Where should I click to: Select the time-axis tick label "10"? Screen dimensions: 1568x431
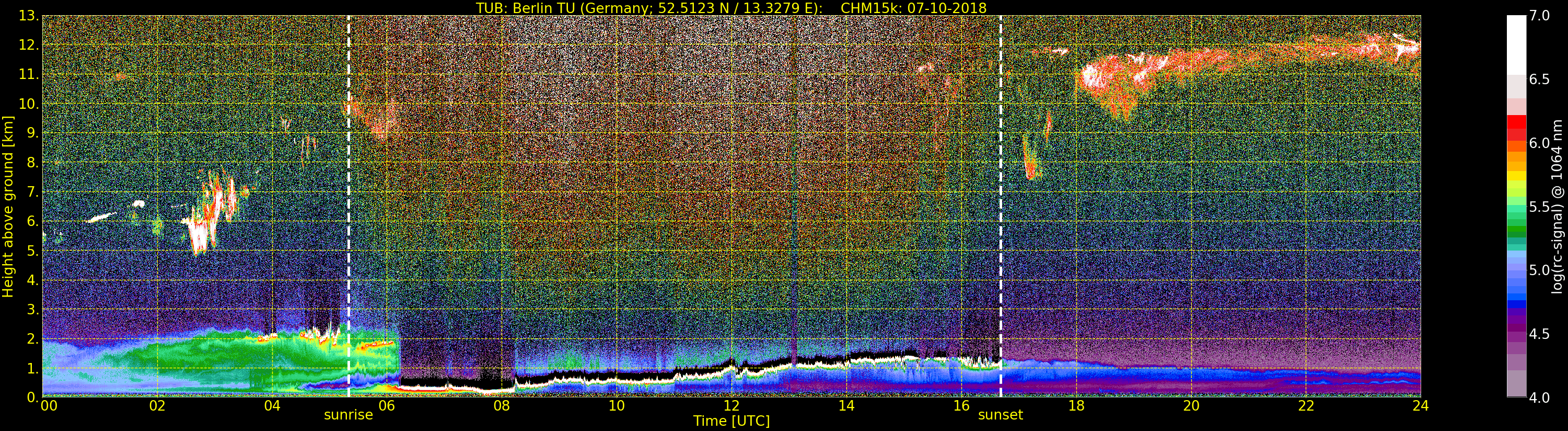point(617,405)
